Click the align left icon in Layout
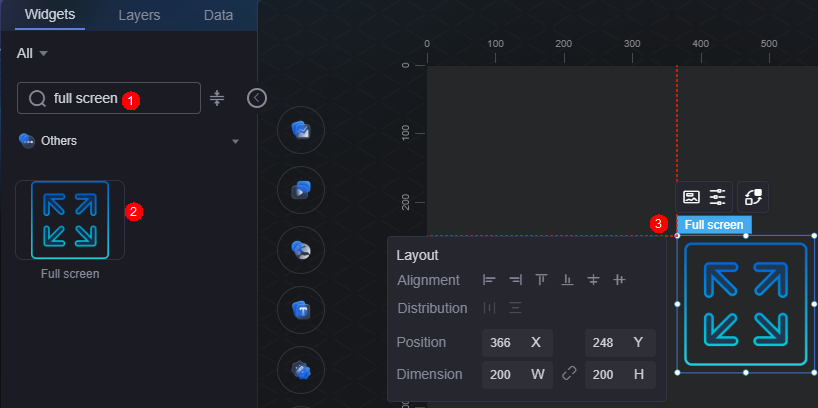 (x=489, y=280)
